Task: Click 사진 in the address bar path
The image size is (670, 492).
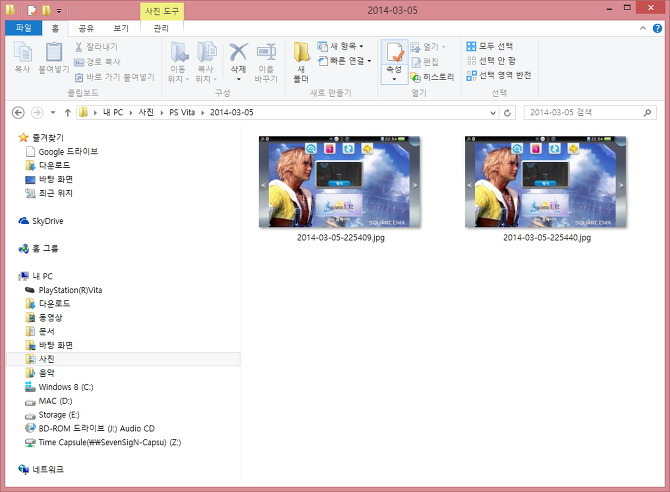Action: point(146,112)
